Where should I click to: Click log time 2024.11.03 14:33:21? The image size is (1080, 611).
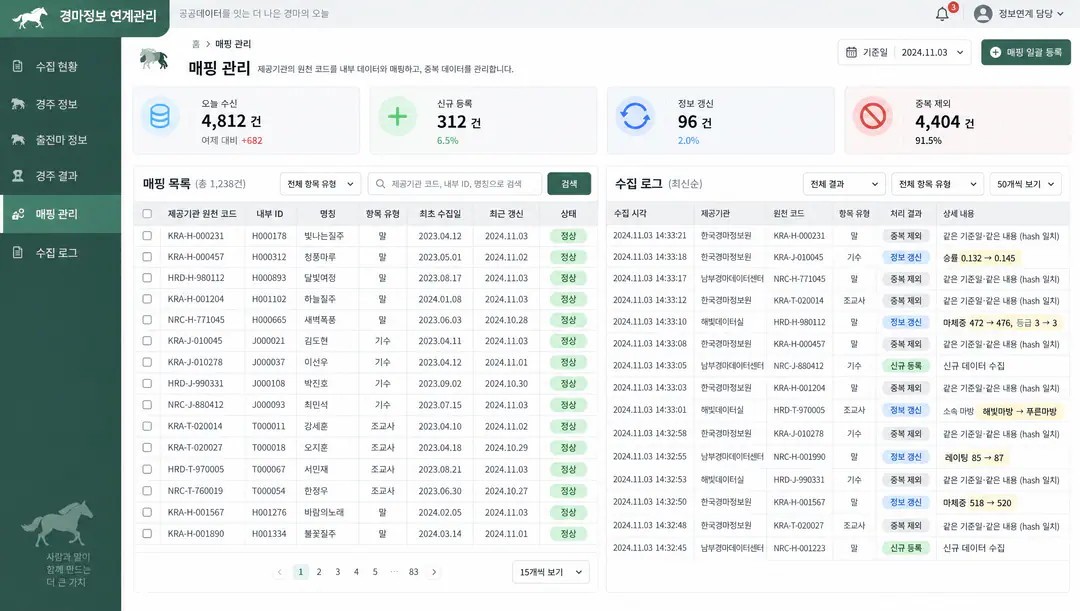(x=650, y=236)
